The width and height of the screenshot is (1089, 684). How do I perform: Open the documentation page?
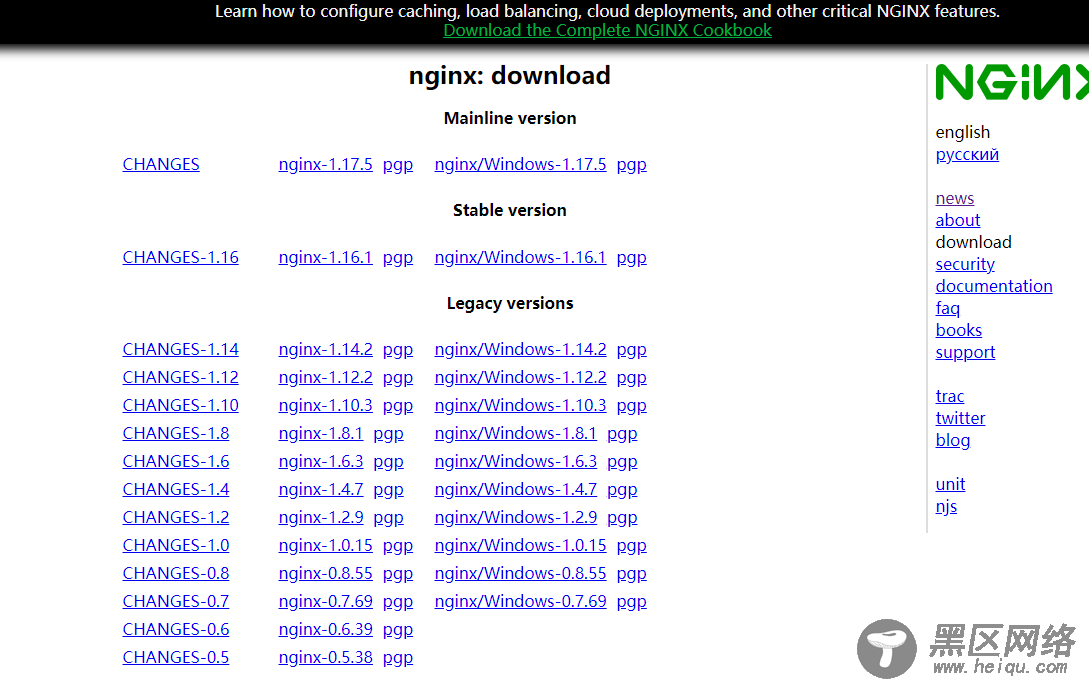pos(994,287)
